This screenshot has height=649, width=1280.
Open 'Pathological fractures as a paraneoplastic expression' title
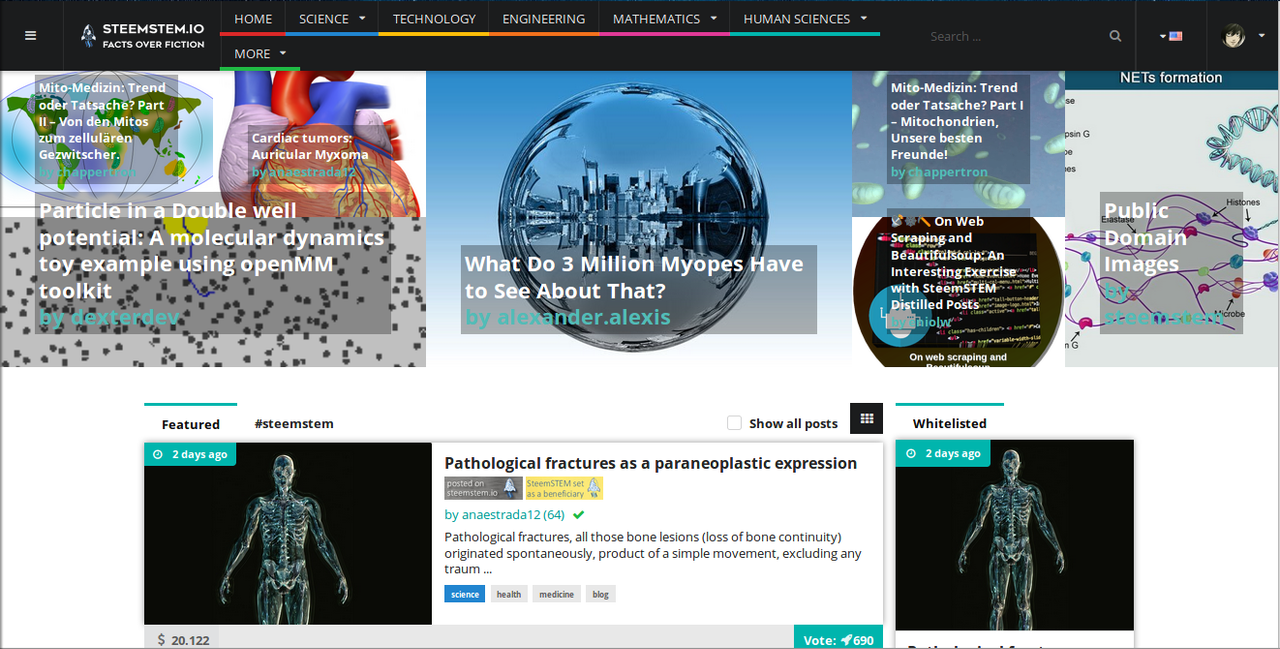[x=651, y=463]
